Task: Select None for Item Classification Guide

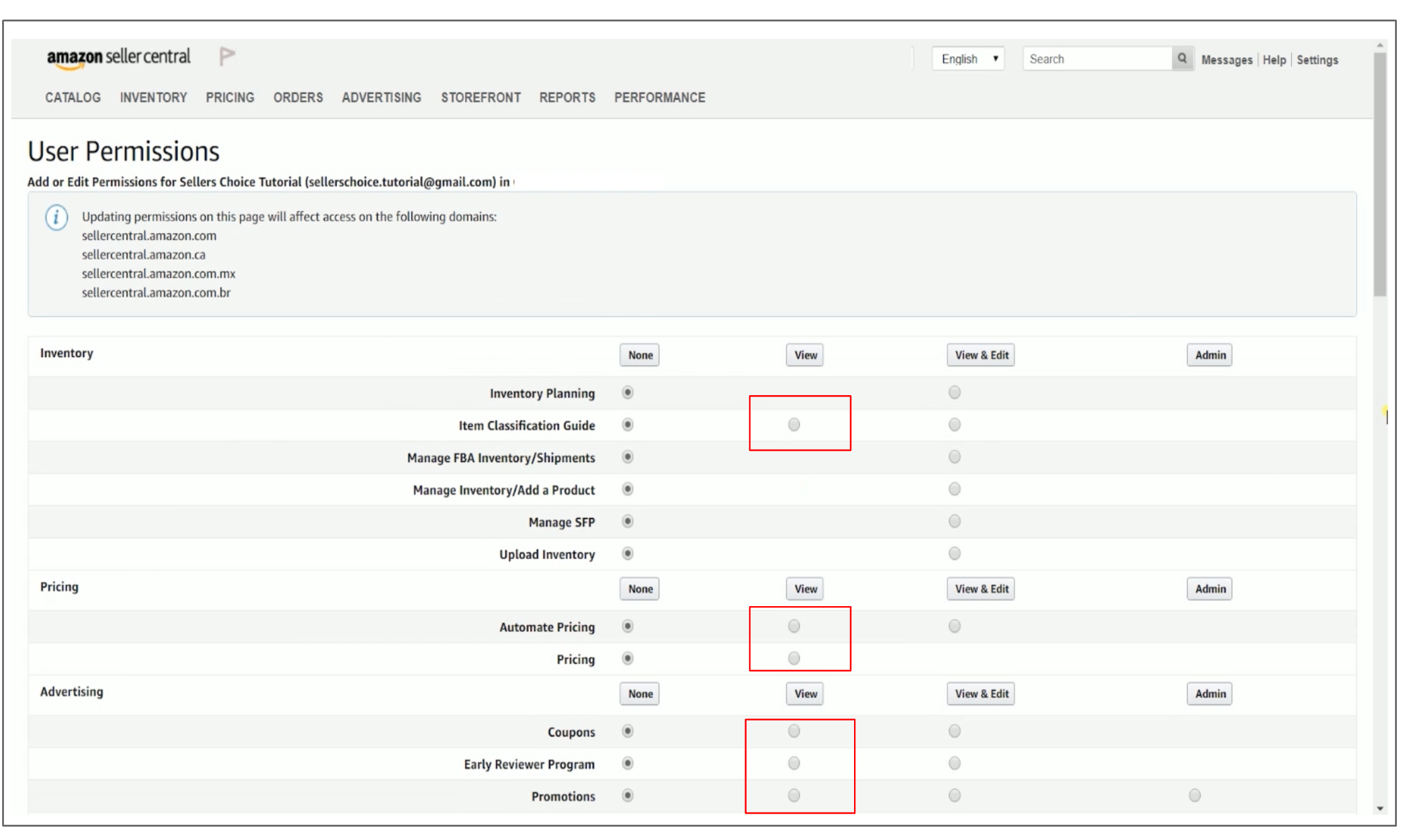Action: click(x=628, y=425)
